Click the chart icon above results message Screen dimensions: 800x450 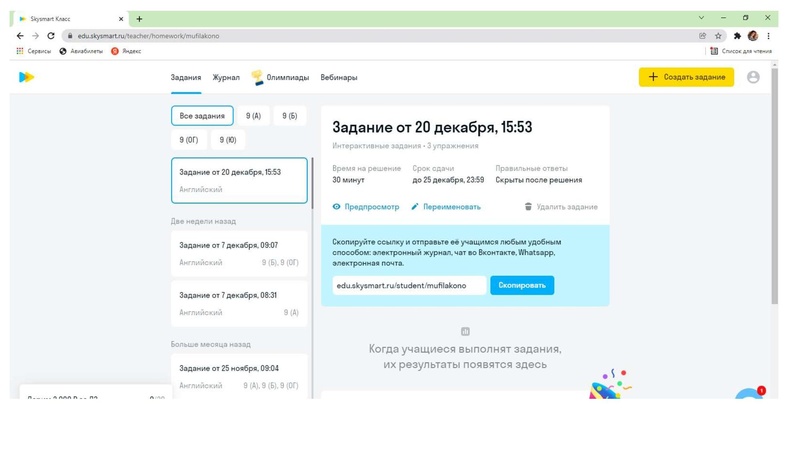coord(465,332)
